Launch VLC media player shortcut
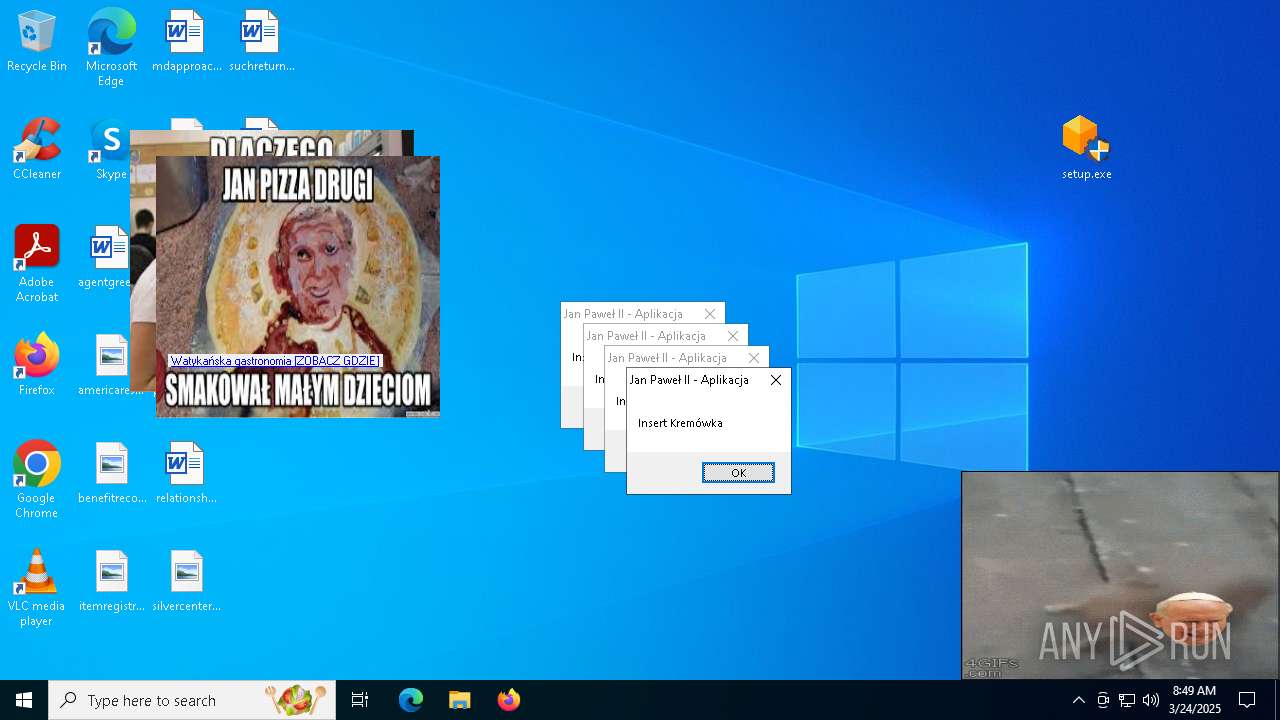1280x720 pixels. pos(37,588)
